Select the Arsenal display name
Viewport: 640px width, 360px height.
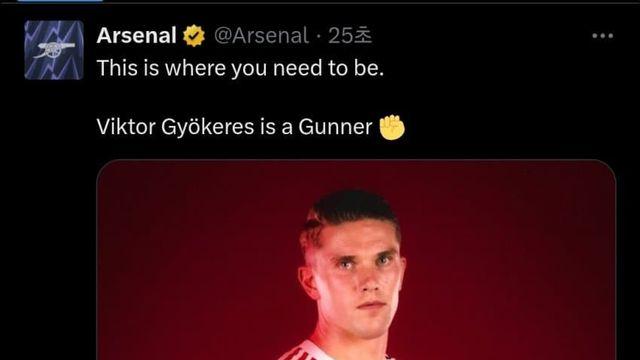coord(136,36)
